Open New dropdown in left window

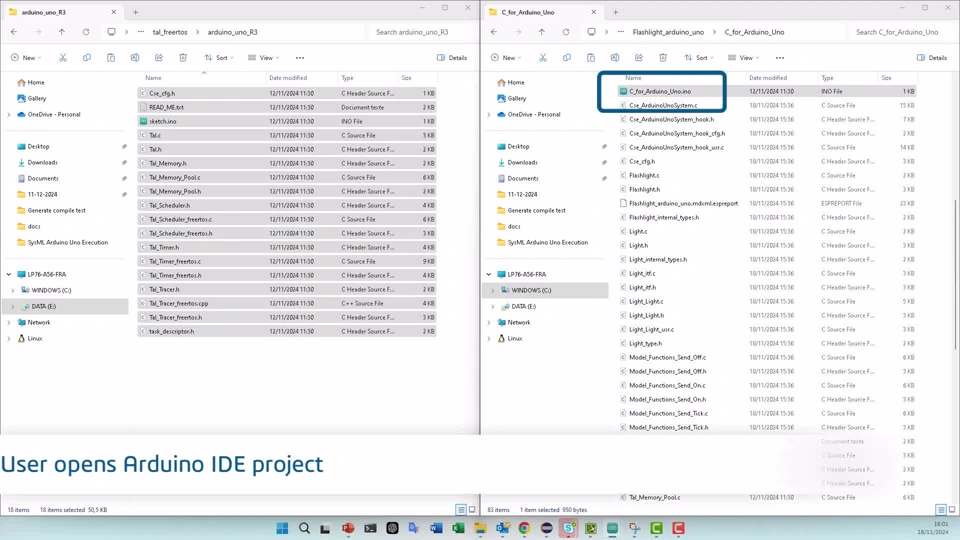[x=26, y=58]
